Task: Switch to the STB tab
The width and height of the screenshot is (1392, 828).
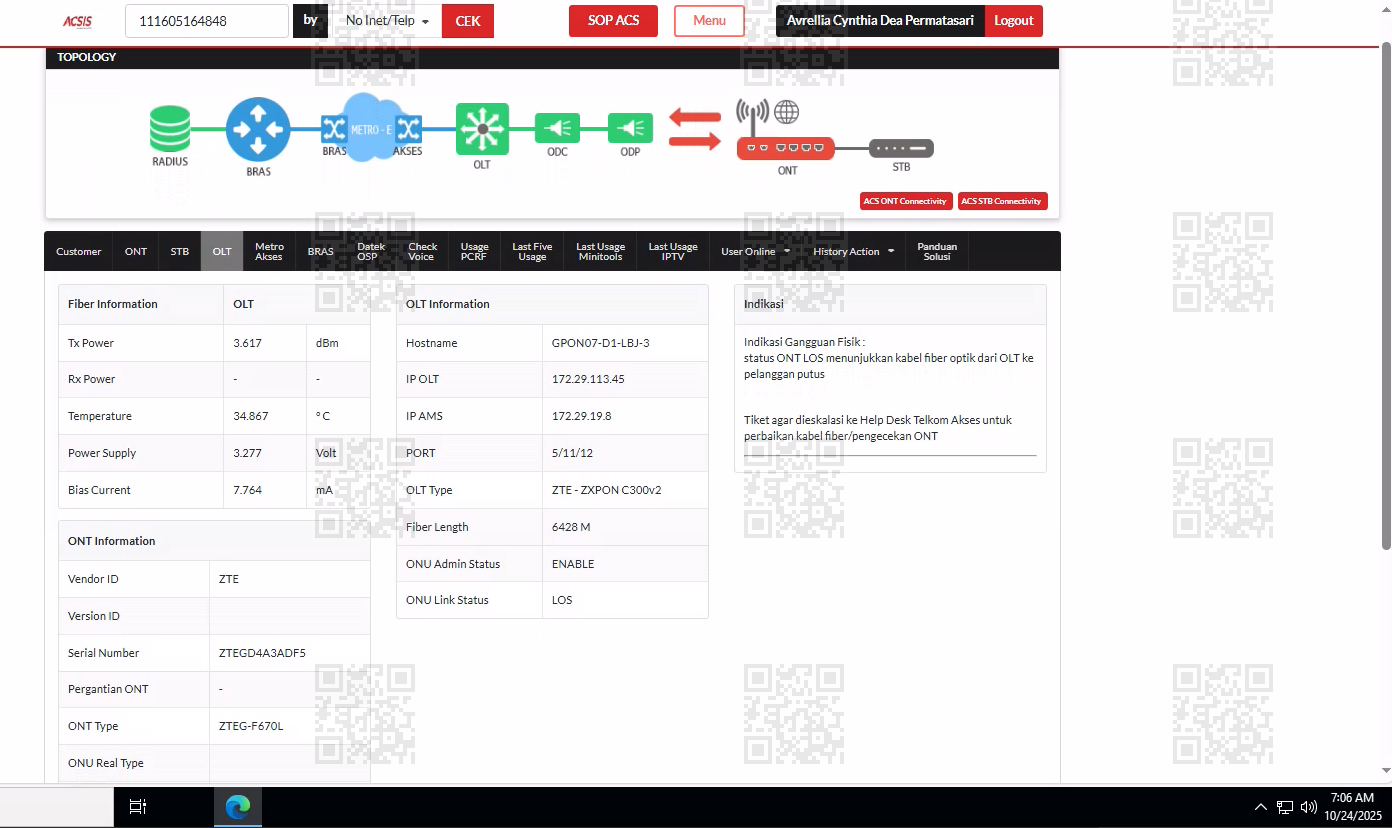Action: (x=179, y=252)
